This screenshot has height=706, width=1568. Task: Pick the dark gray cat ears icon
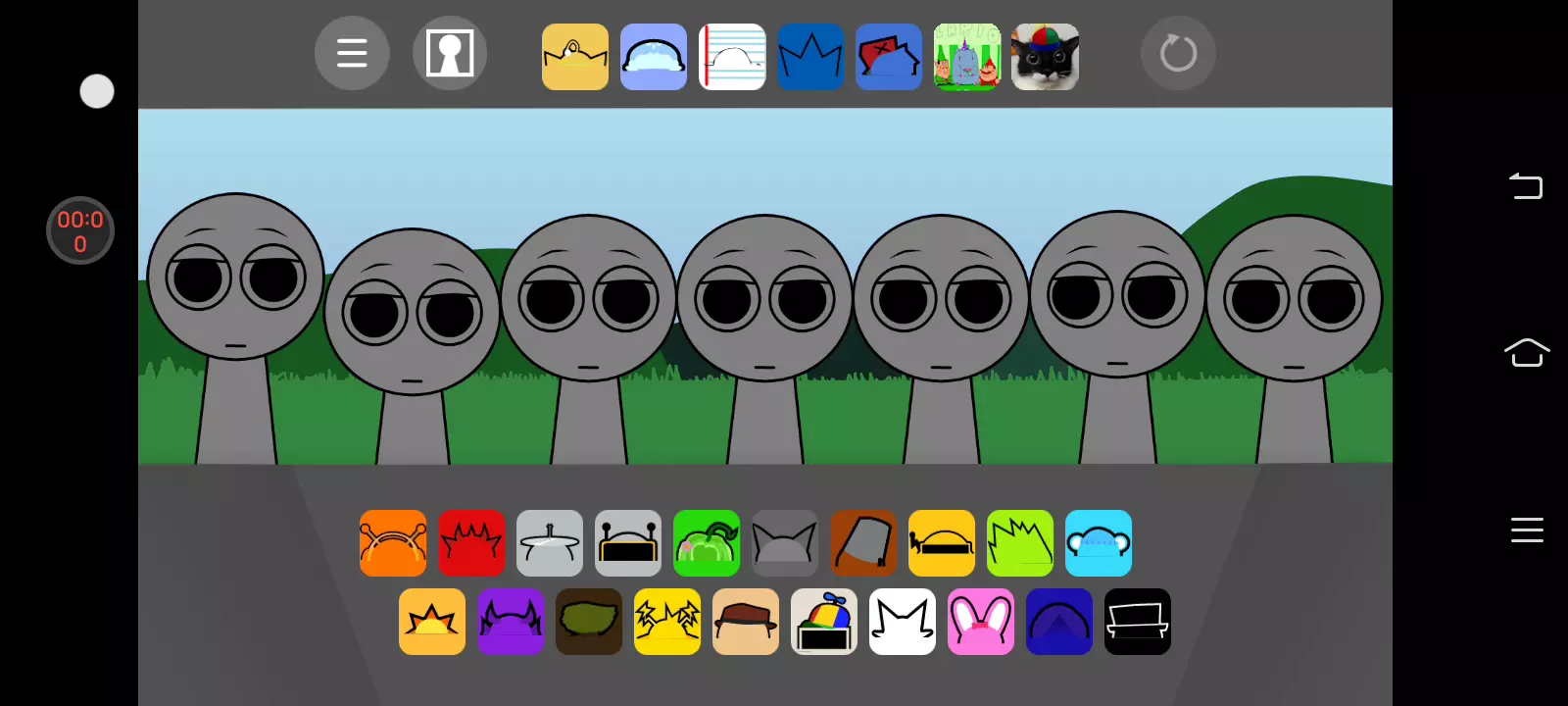(785, 543)
